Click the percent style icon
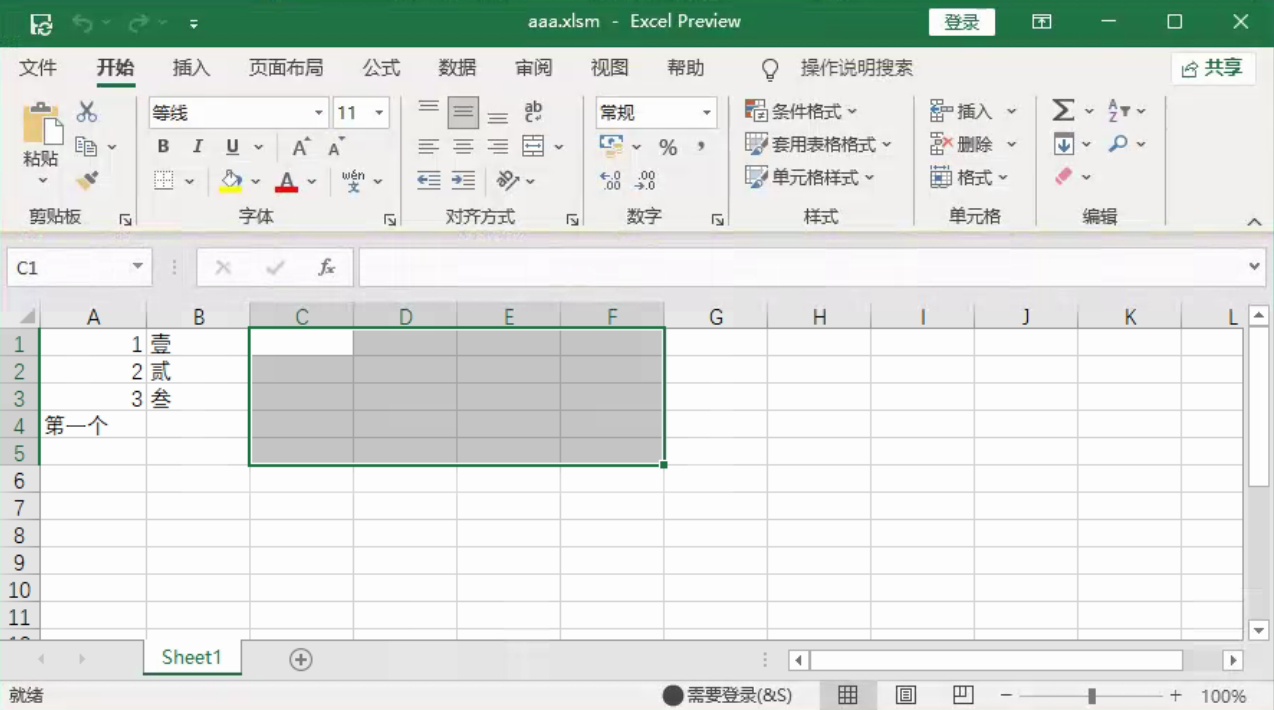 pos(668,147)
